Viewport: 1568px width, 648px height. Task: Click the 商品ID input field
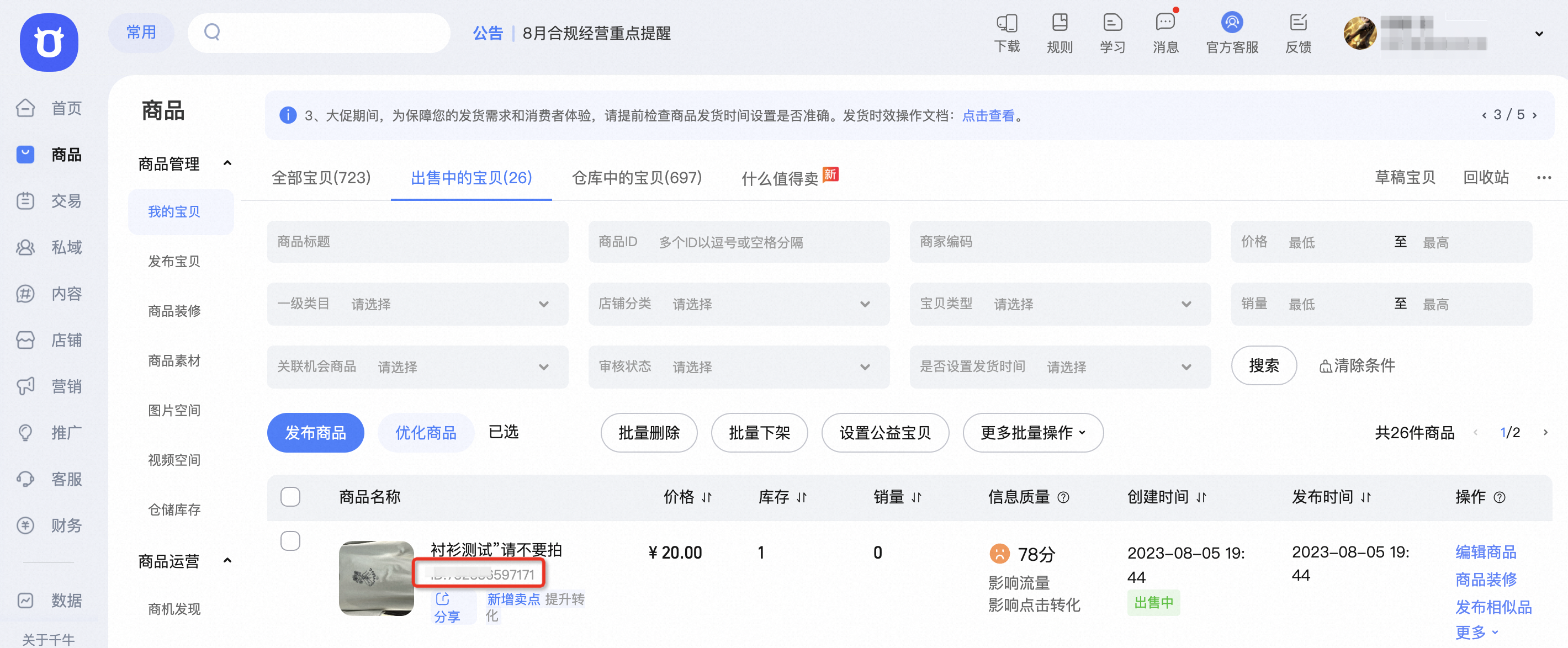pyautogui.click(x=739, y=242)
